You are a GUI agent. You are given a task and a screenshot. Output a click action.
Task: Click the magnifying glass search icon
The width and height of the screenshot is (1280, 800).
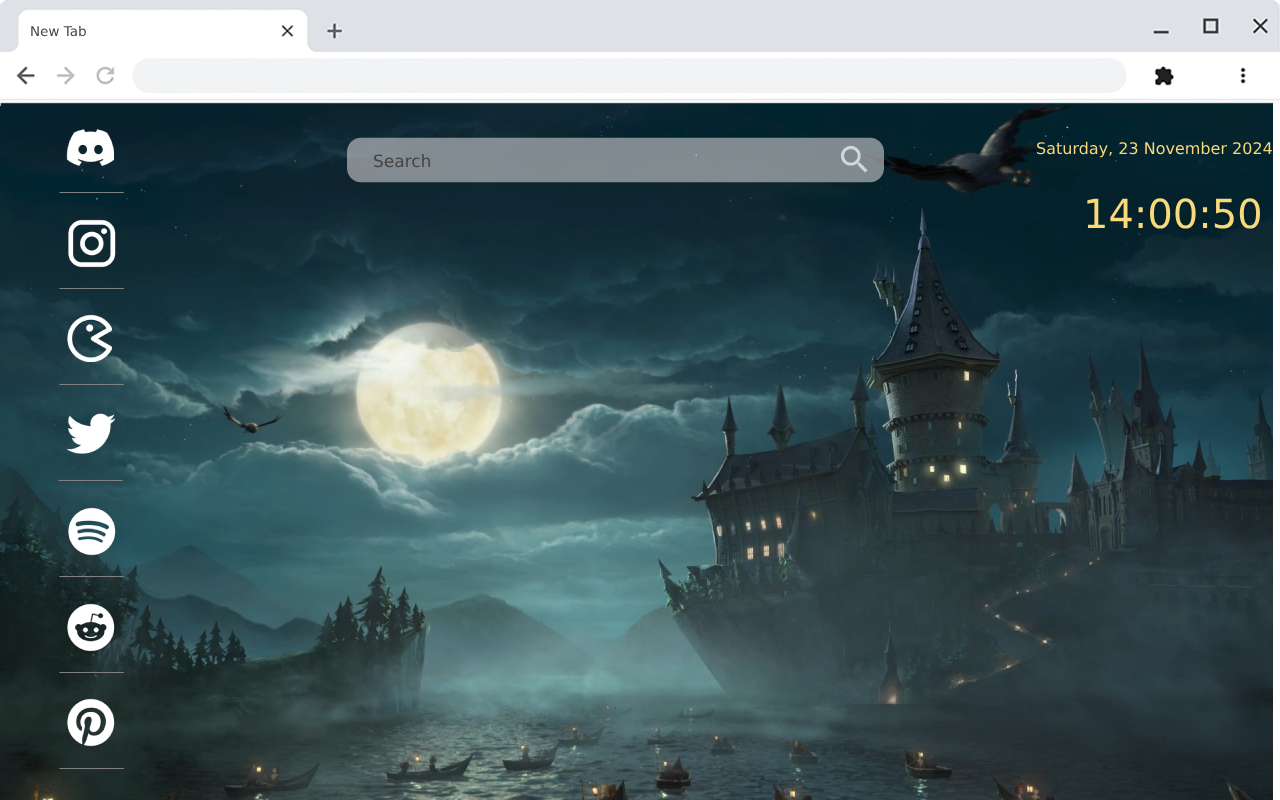pyautogui.click(x=853, y=160)
